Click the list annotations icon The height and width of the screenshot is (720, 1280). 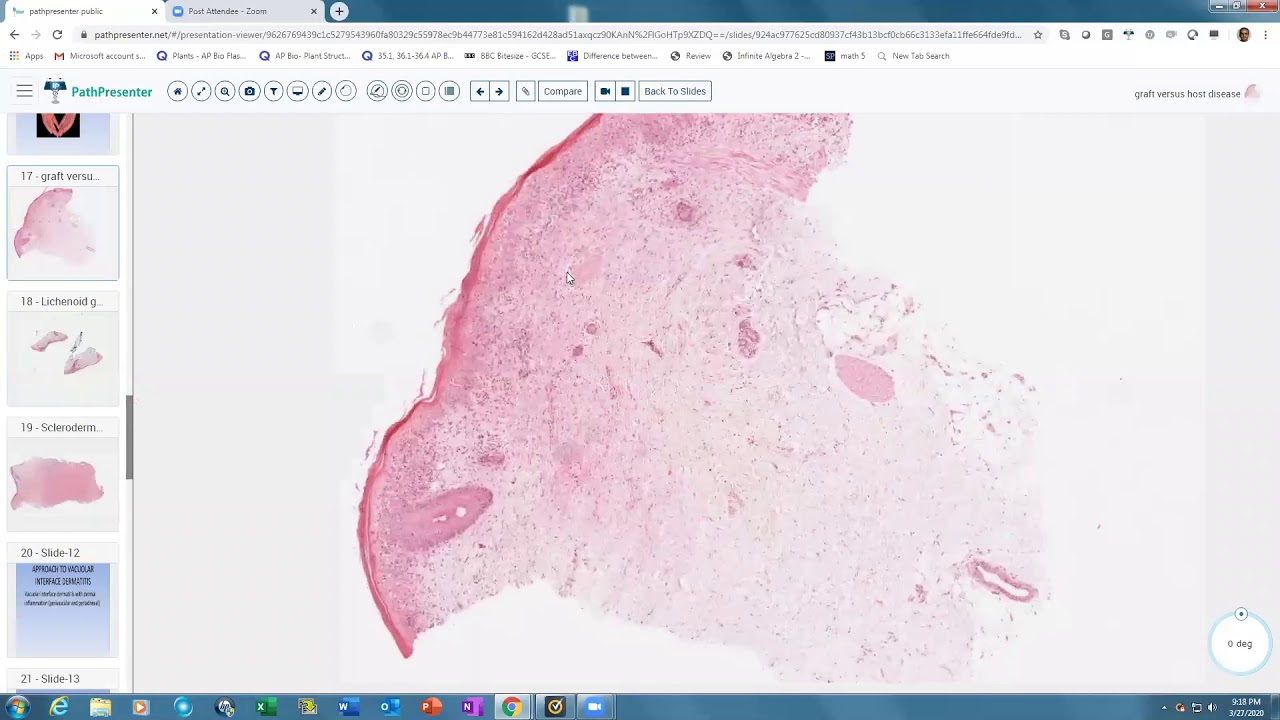(449, 91)
